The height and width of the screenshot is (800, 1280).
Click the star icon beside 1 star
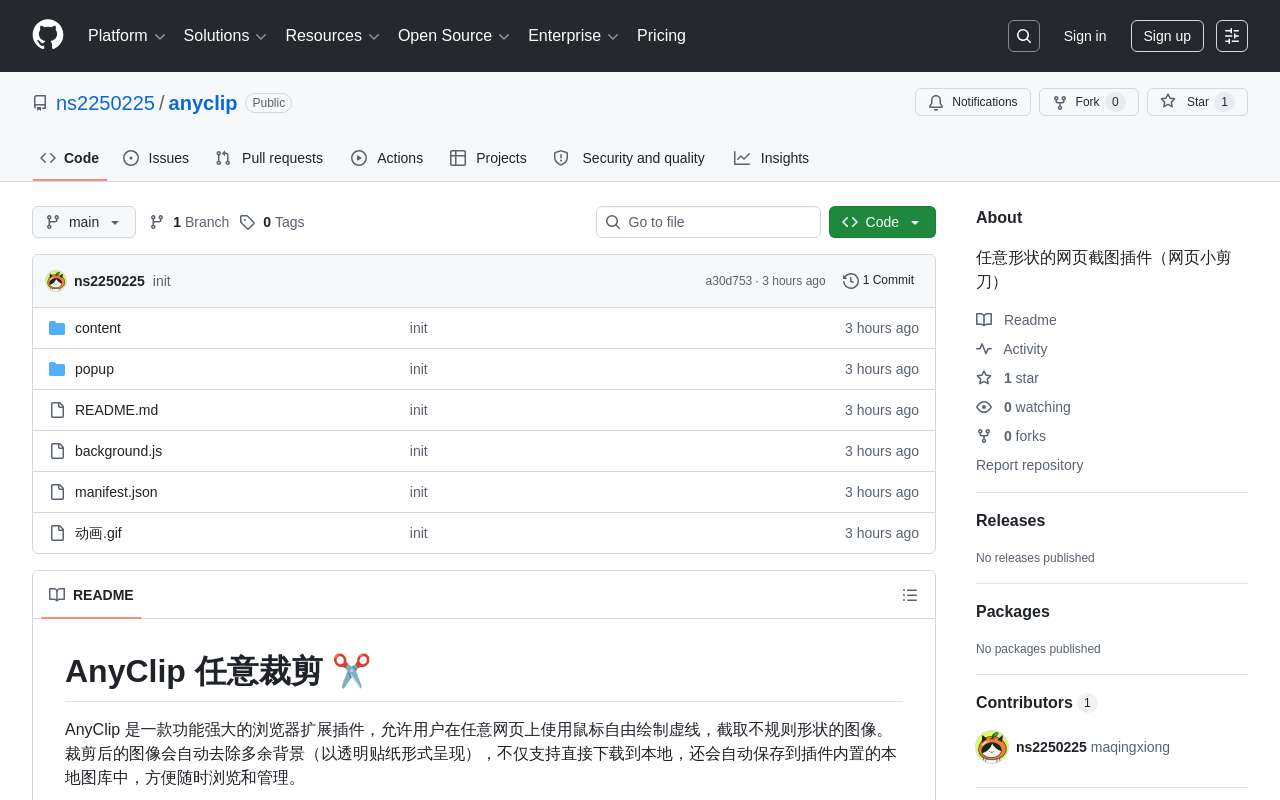pyautogui.click(x=984, y=378)
